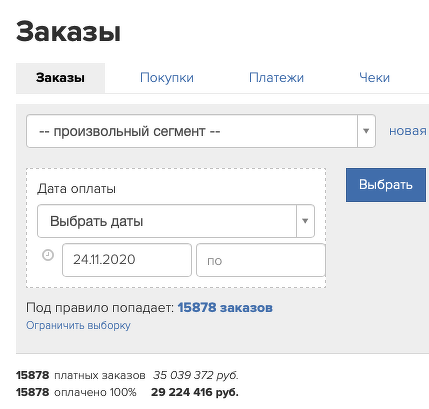Click the 35 039 372 руб. total
This screenshot has width=429, height=409.
196,375
